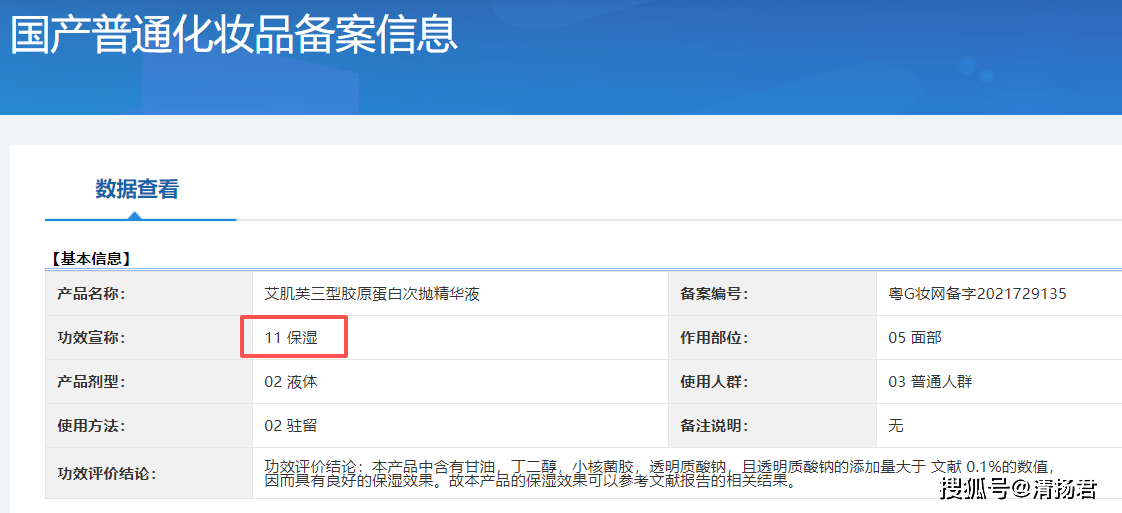The height and width of the screenshot is (513, 1122).
Task: Click the 使用方法 label cell
Action: (149, 426)
